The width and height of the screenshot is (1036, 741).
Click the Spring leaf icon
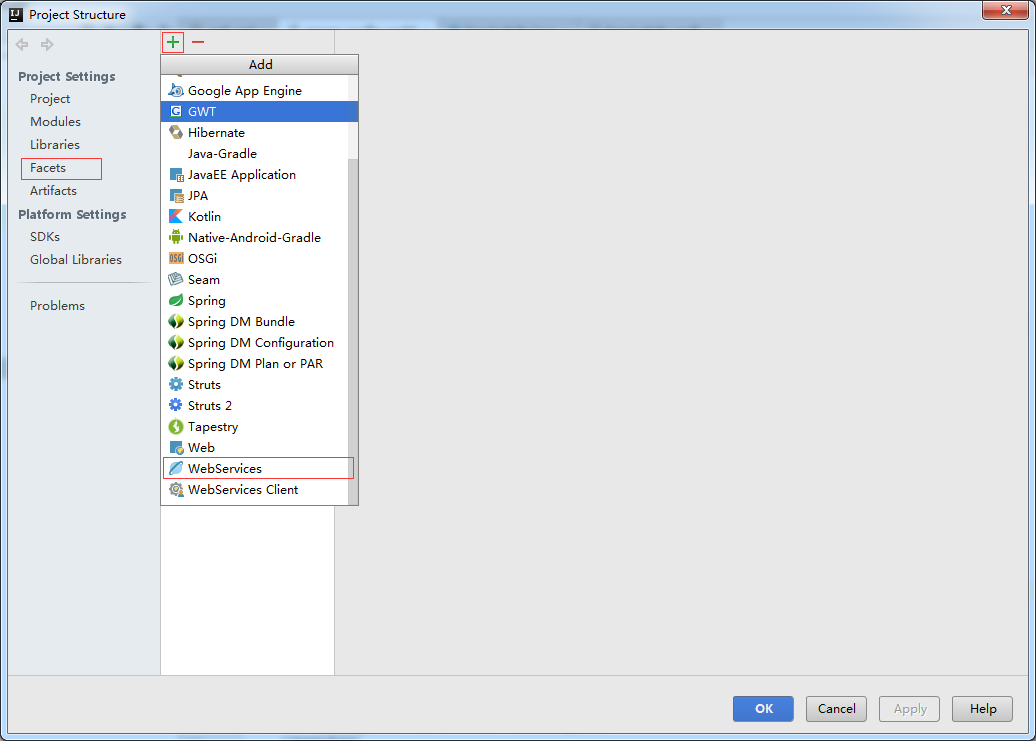tap(176, 300)
